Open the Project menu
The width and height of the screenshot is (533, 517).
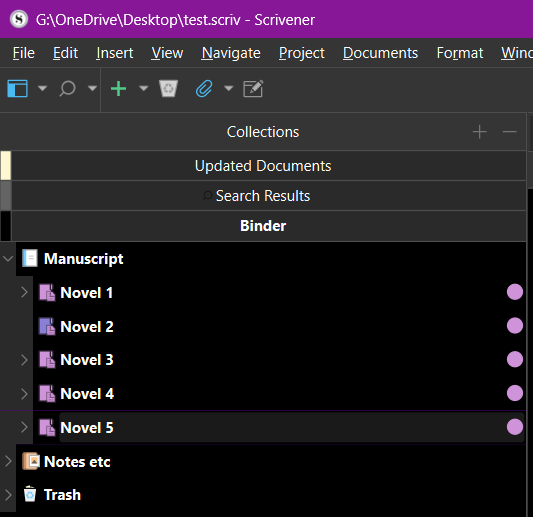(x=302, y=53)
